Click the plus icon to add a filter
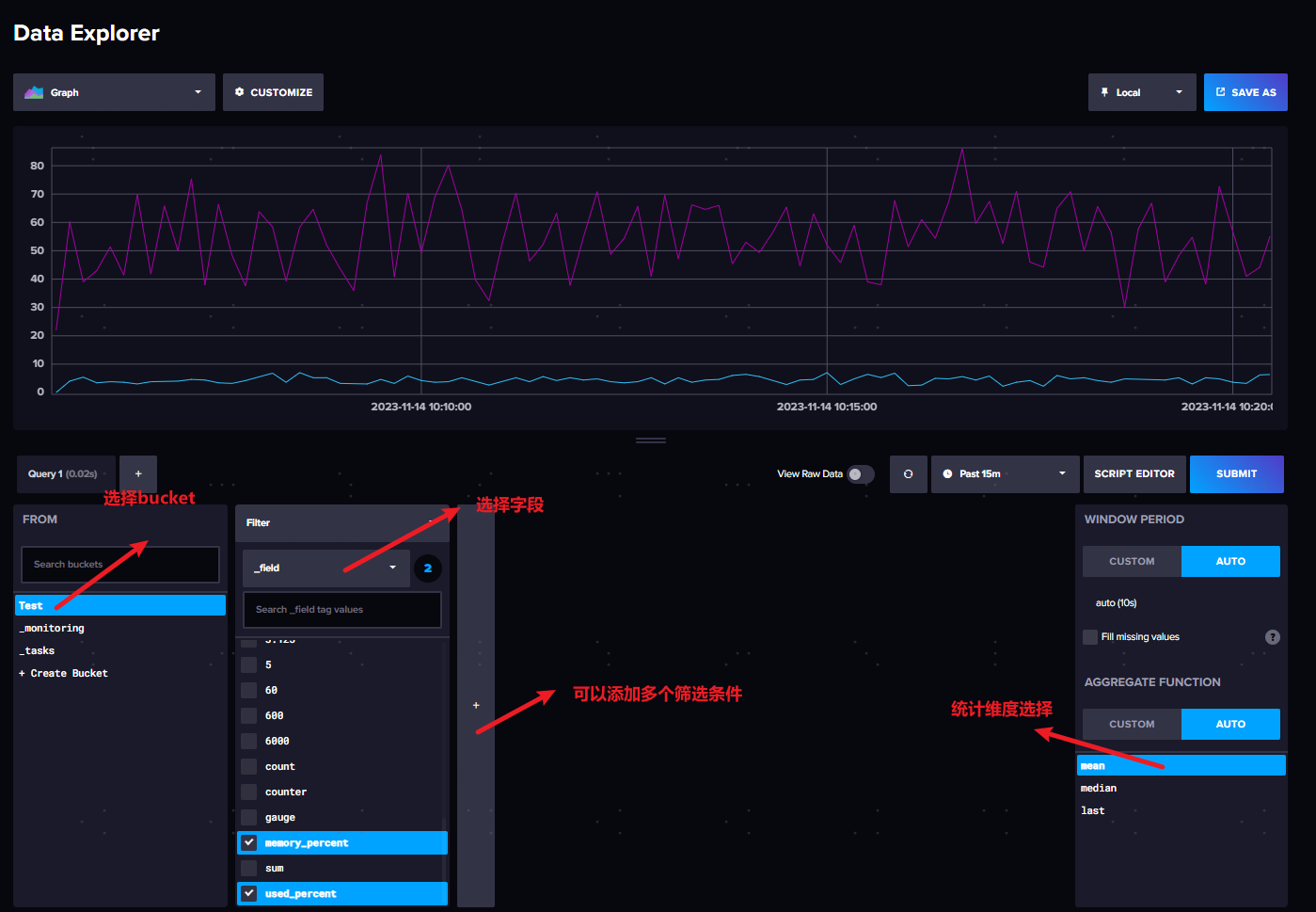Image resolution: width=1316 pixels, height=912 pixels. (475, 704)
